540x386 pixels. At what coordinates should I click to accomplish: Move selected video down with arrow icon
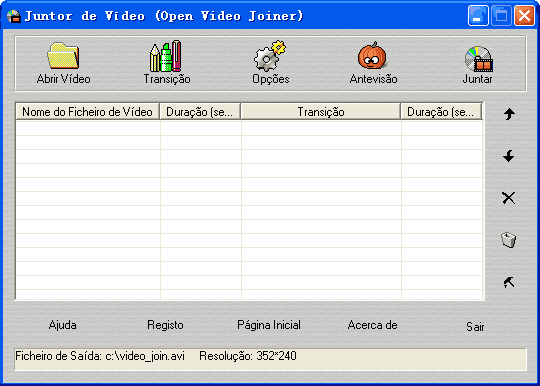[509, 156]
